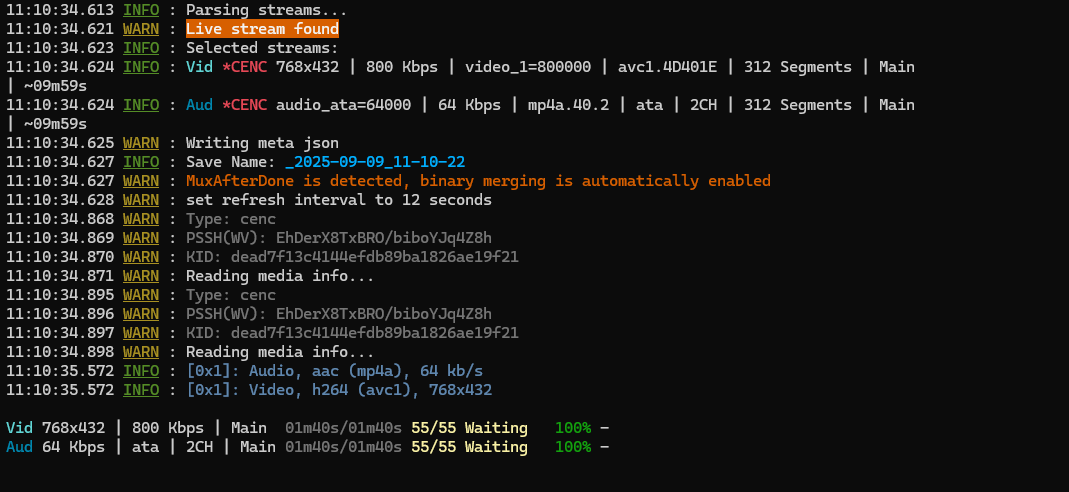This screenshot has height=492, width=1069.
Task: Click the orange MuxAfterDone warning message
Action: 478,181
